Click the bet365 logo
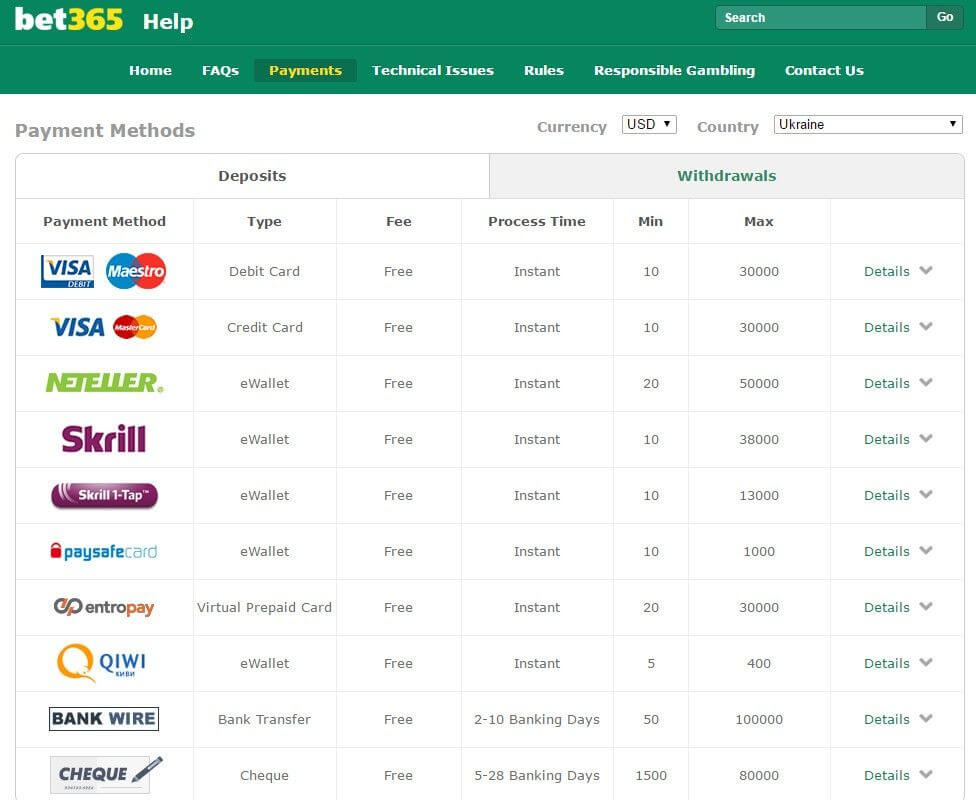This screenshot has height=800, width=976. 70,20
